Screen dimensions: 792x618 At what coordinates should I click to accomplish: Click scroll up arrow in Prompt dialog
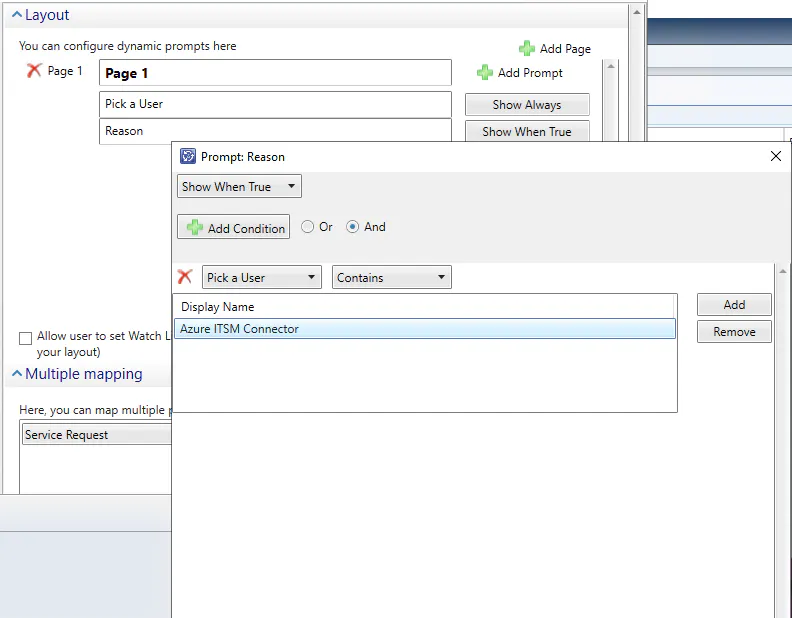783,271
